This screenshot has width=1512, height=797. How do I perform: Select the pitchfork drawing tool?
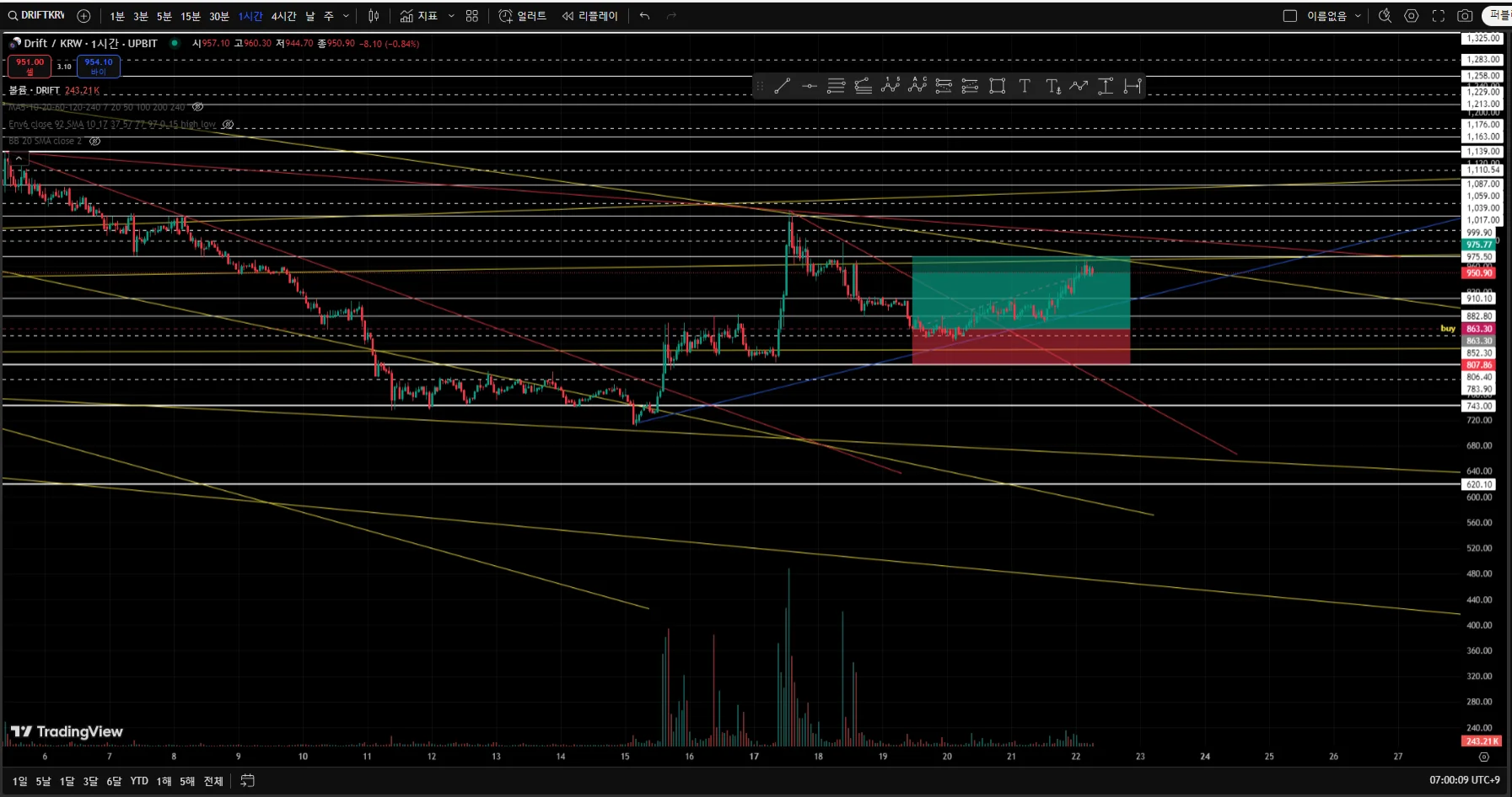[x=863, y=86]
